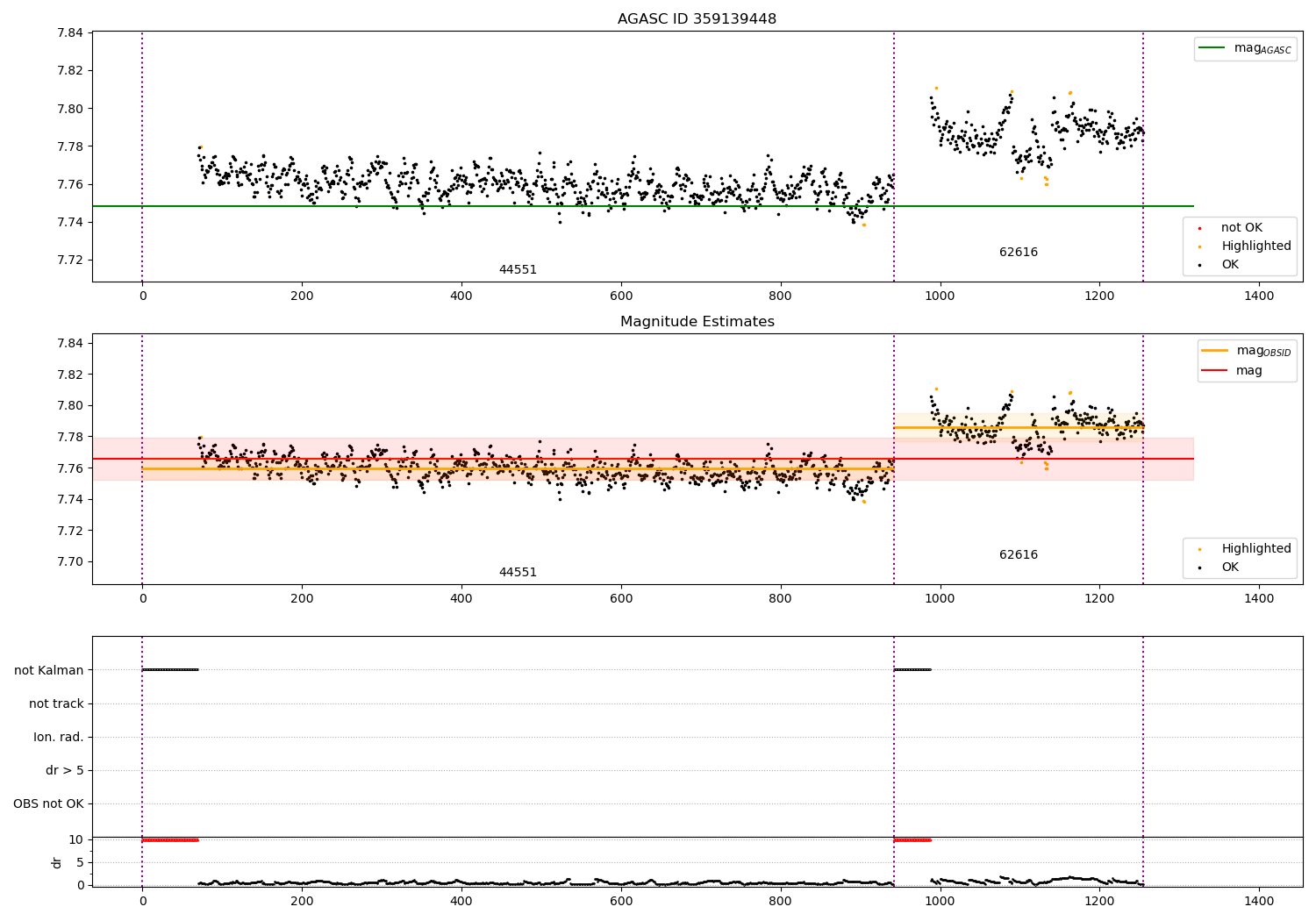
Task: Click the red dr segment at obsid 62616 start
Action: coord(912,840)
